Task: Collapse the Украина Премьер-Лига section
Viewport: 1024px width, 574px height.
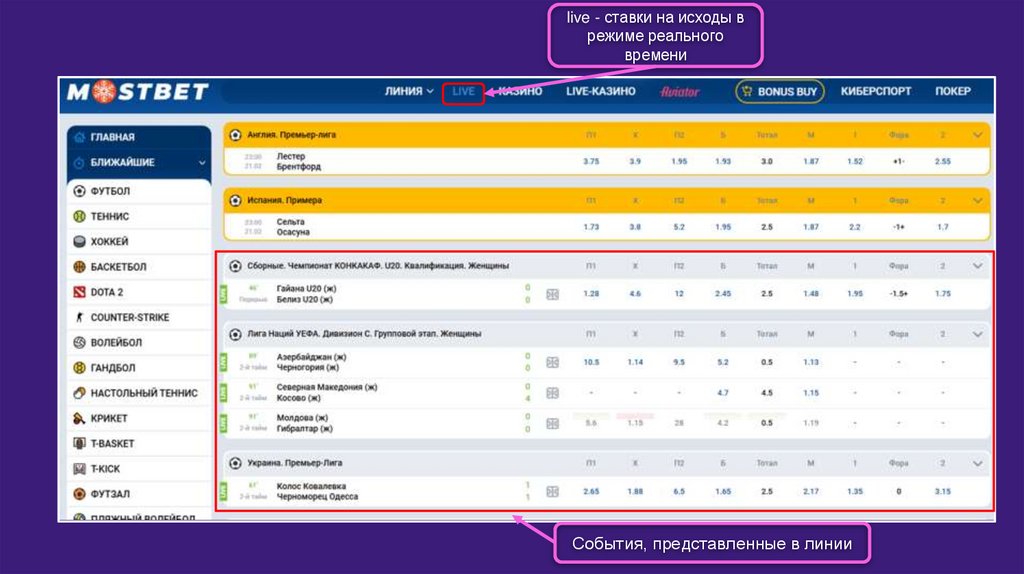Action: click(x=978, y=464)
